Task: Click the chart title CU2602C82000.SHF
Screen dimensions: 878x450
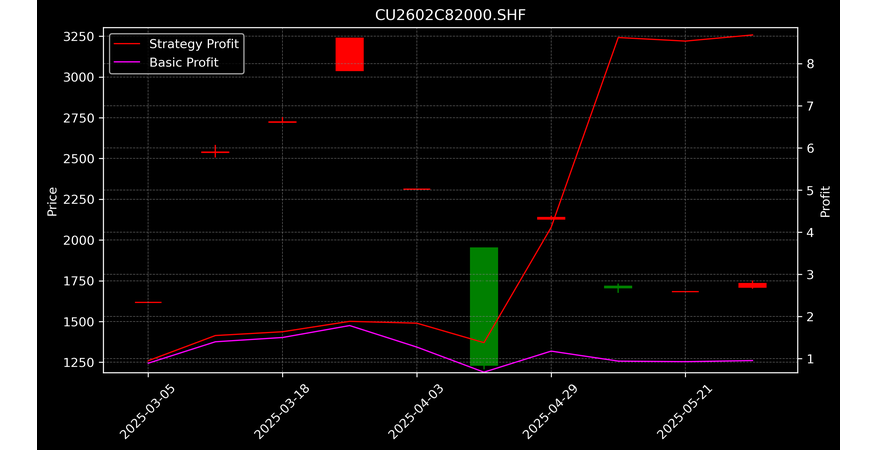Action: (450, 15)
